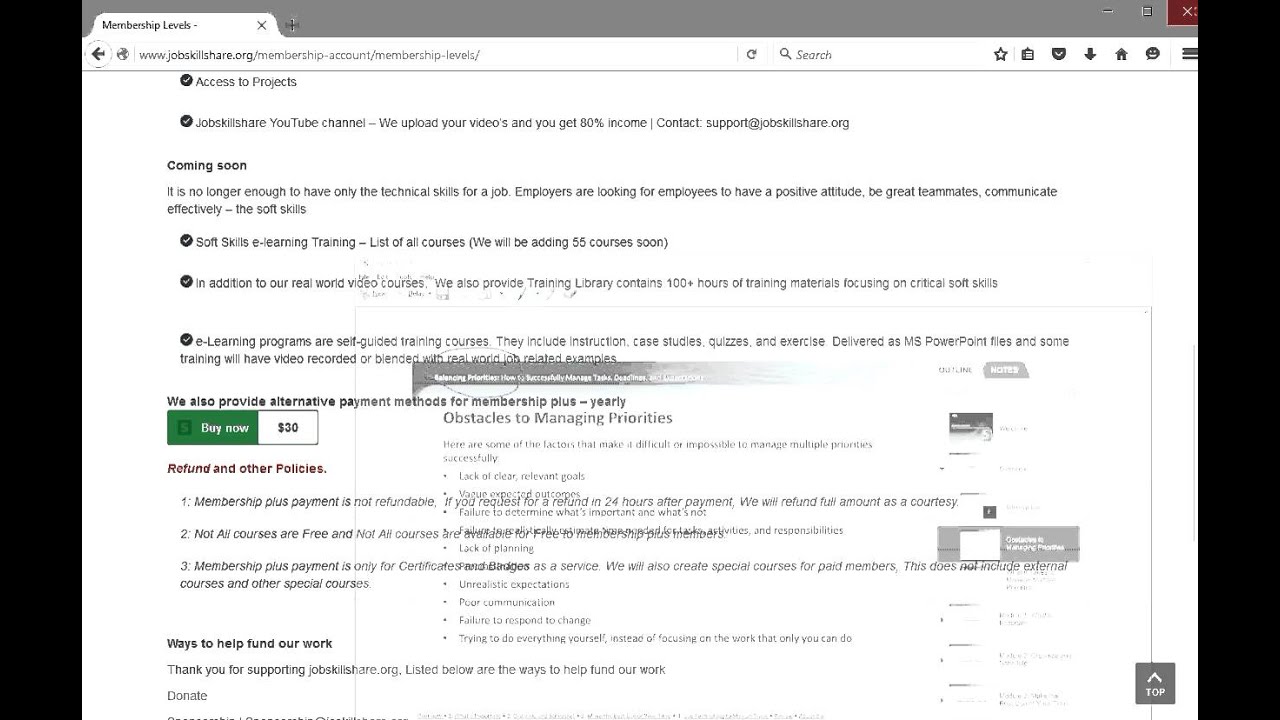Switch to the NOTES tab in the slide viewer
This screenshot has height=720, width=1280.
click(x=1004, y=370)
